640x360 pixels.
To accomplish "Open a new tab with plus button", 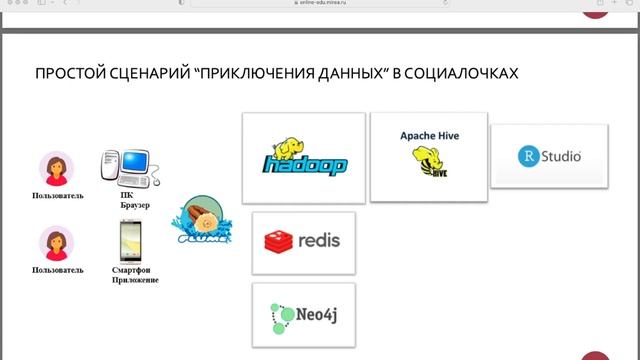I will pyautogui.click(x=614, y=2).
